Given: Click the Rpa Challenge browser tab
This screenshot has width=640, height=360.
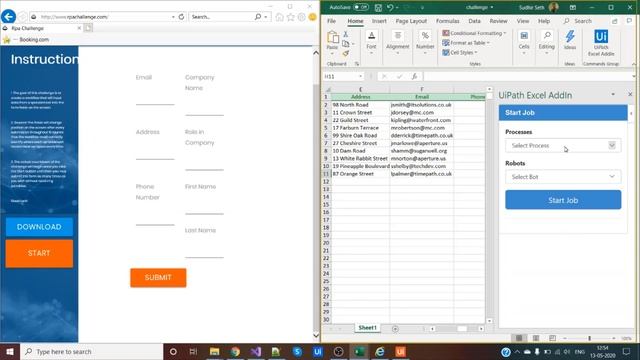Looking at the screenshot, I should click(41, 28).
